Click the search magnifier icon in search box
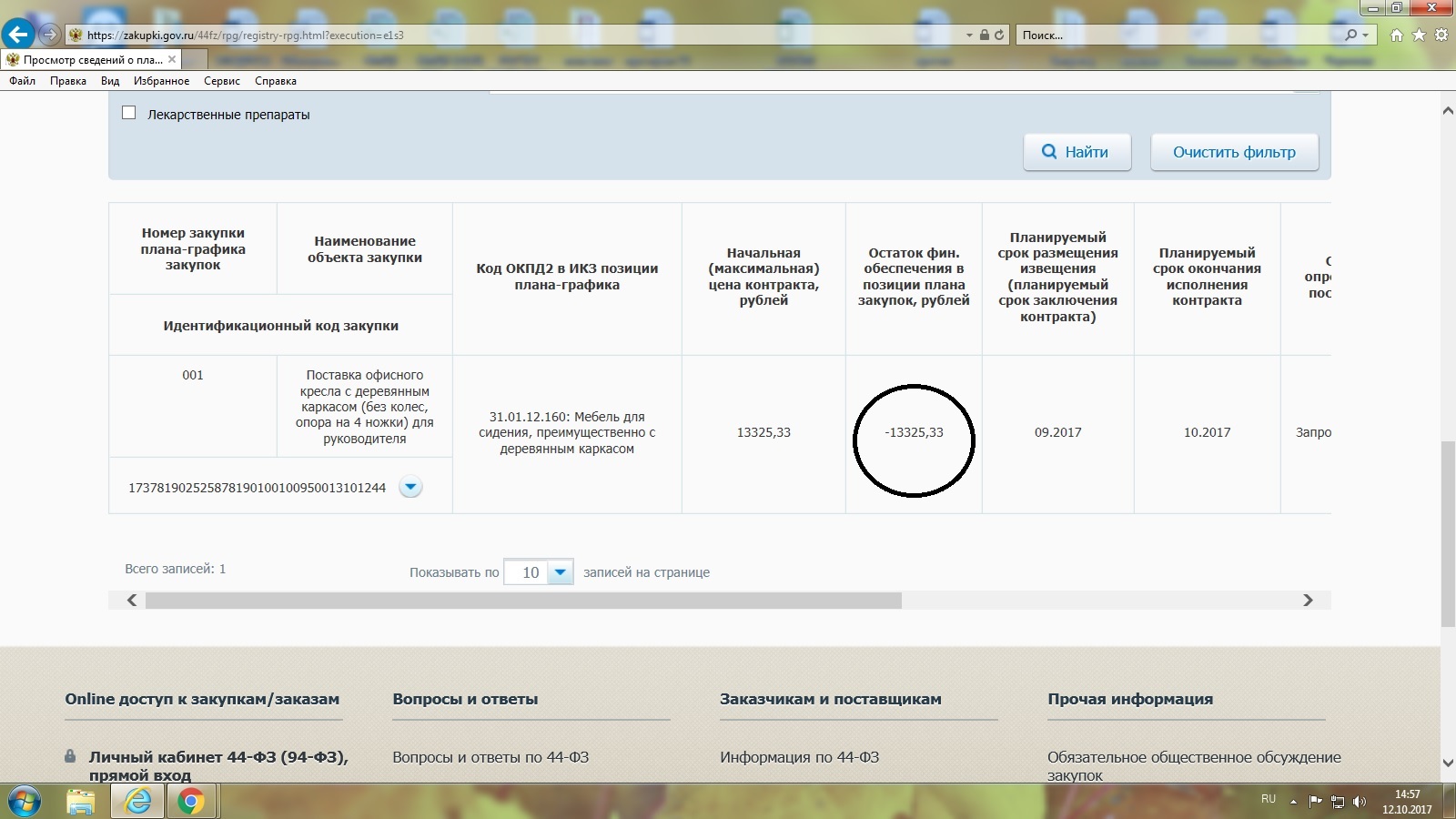Viewport: 1456px width, 819px height. click(1350, 35)
